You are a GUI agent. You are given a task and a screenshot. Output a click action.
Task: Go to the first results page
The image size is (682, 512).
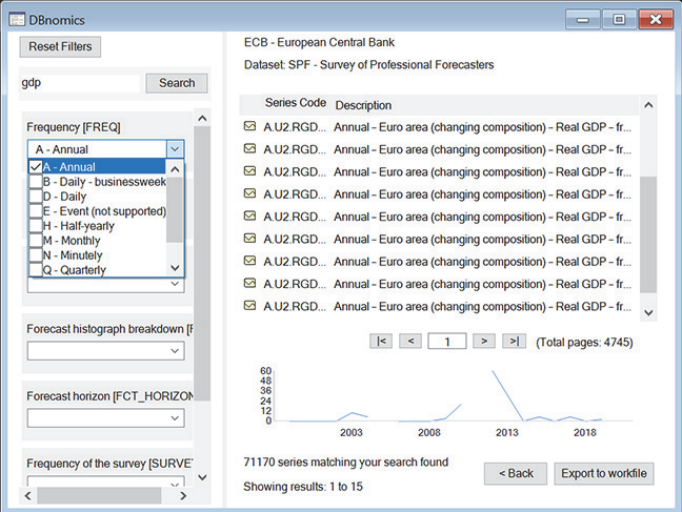click(x=381, y=341)
